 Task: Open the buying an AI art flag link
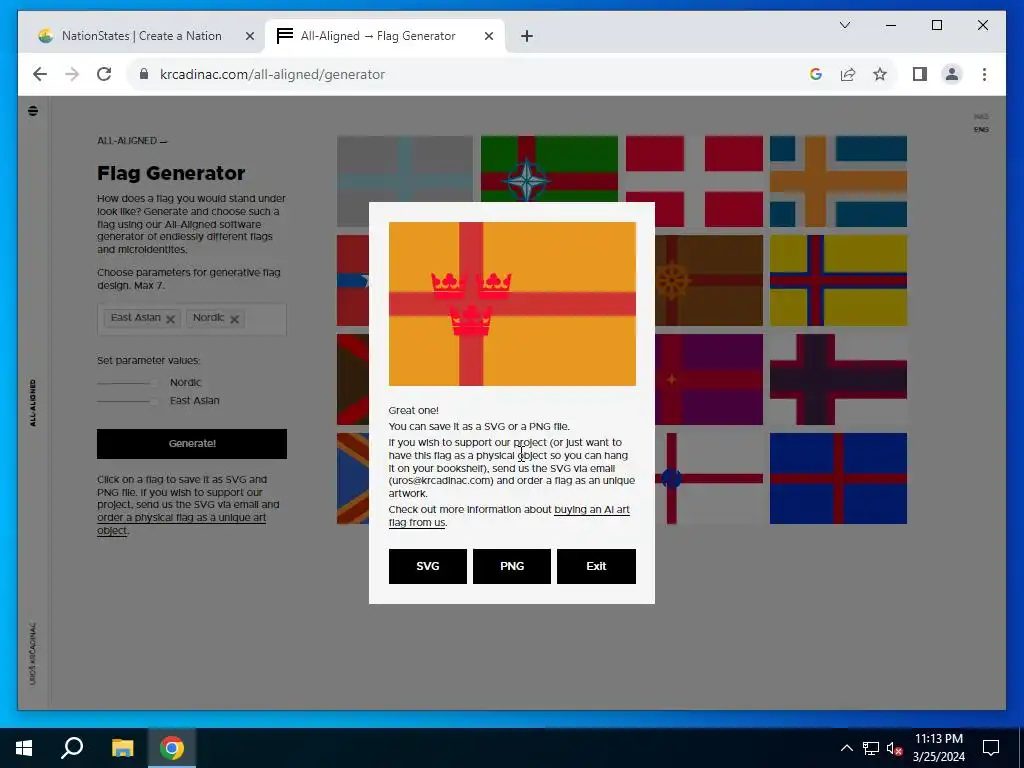click(x=509, y=516)
